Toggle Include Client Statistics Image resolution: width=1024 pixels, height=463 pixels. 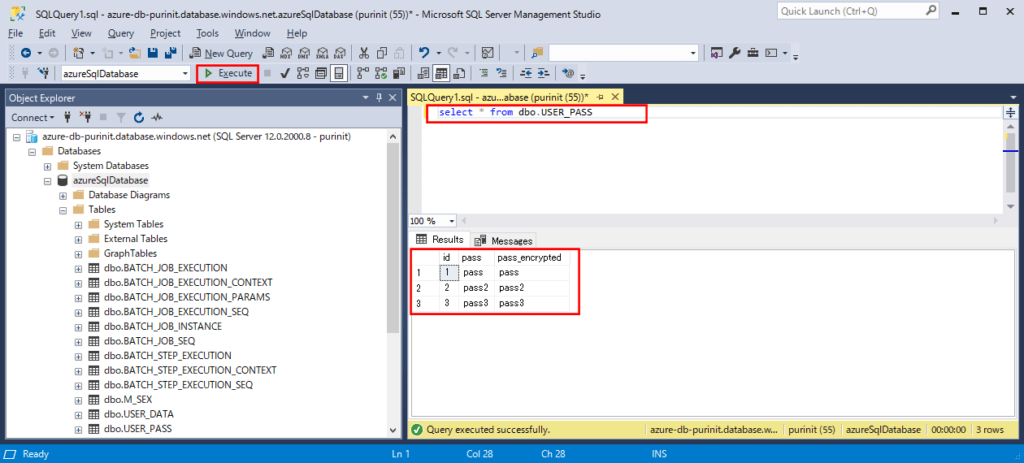click(x=399, y=73)
